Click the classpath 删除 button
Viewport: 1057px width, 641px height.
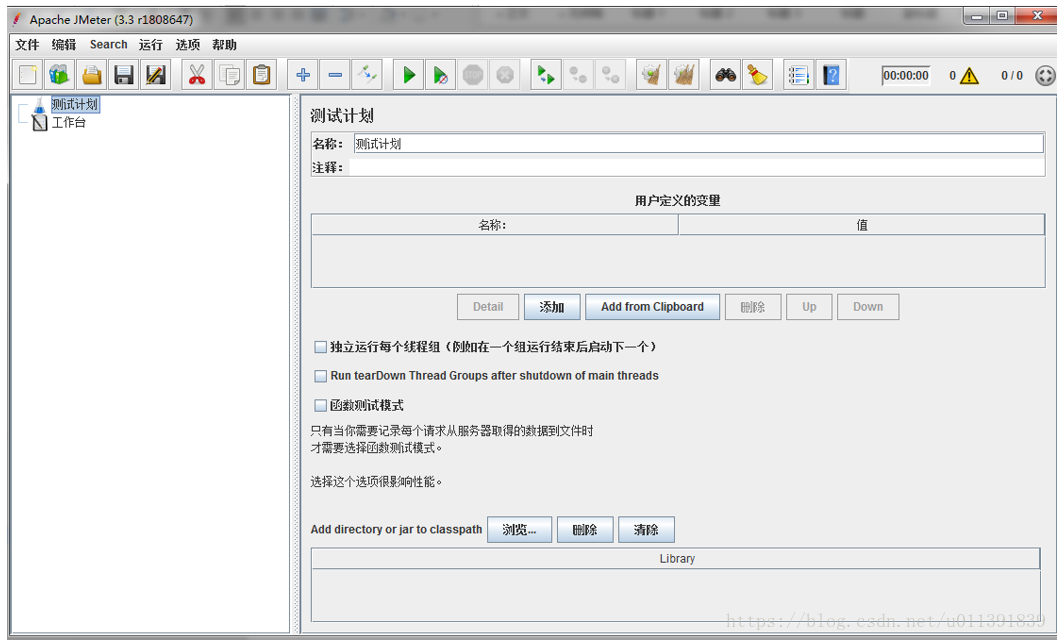point(585,530)
